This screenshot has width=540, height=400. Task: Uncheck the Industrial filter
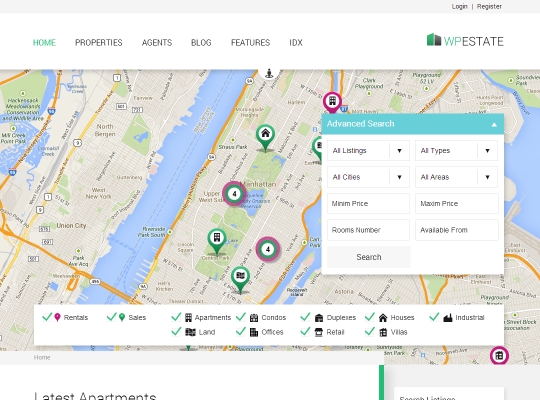pyautogui.click(x=434, y=317)
